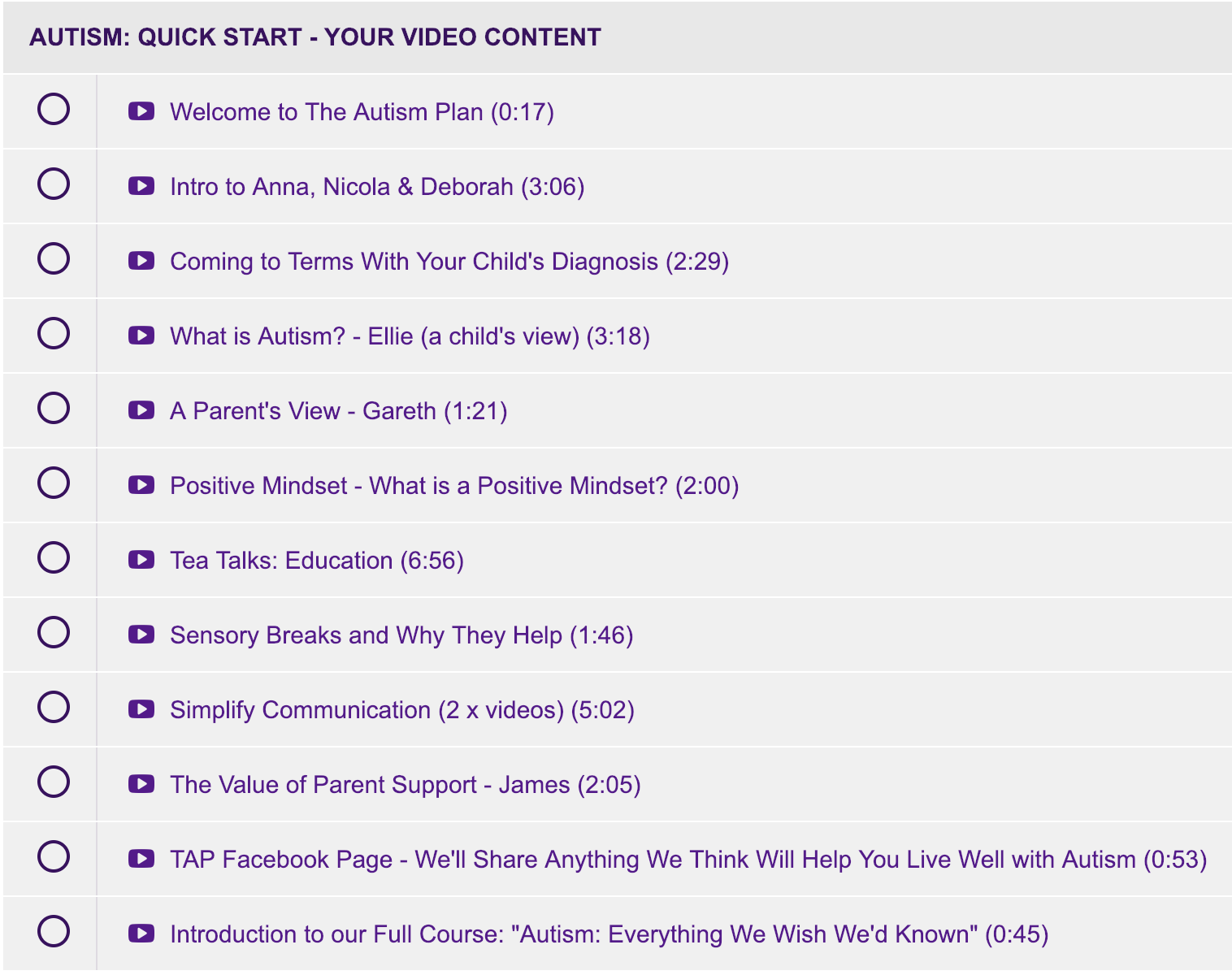The image size is (1232, 975).
Task: Toggle the completion circle for Positive Mindset lesson
Action: (54, 483)
